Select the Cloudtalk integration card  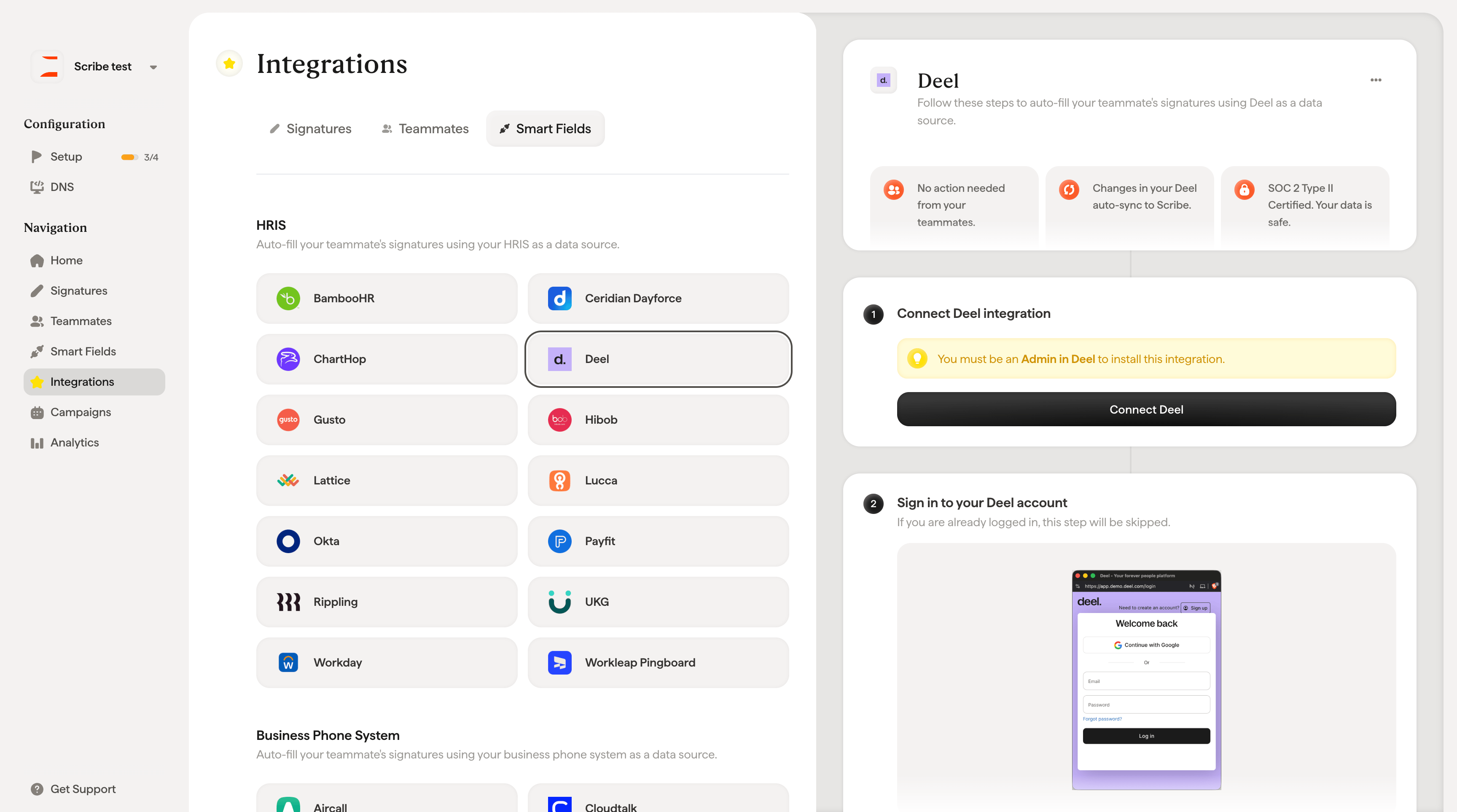(x=659, y=799)
